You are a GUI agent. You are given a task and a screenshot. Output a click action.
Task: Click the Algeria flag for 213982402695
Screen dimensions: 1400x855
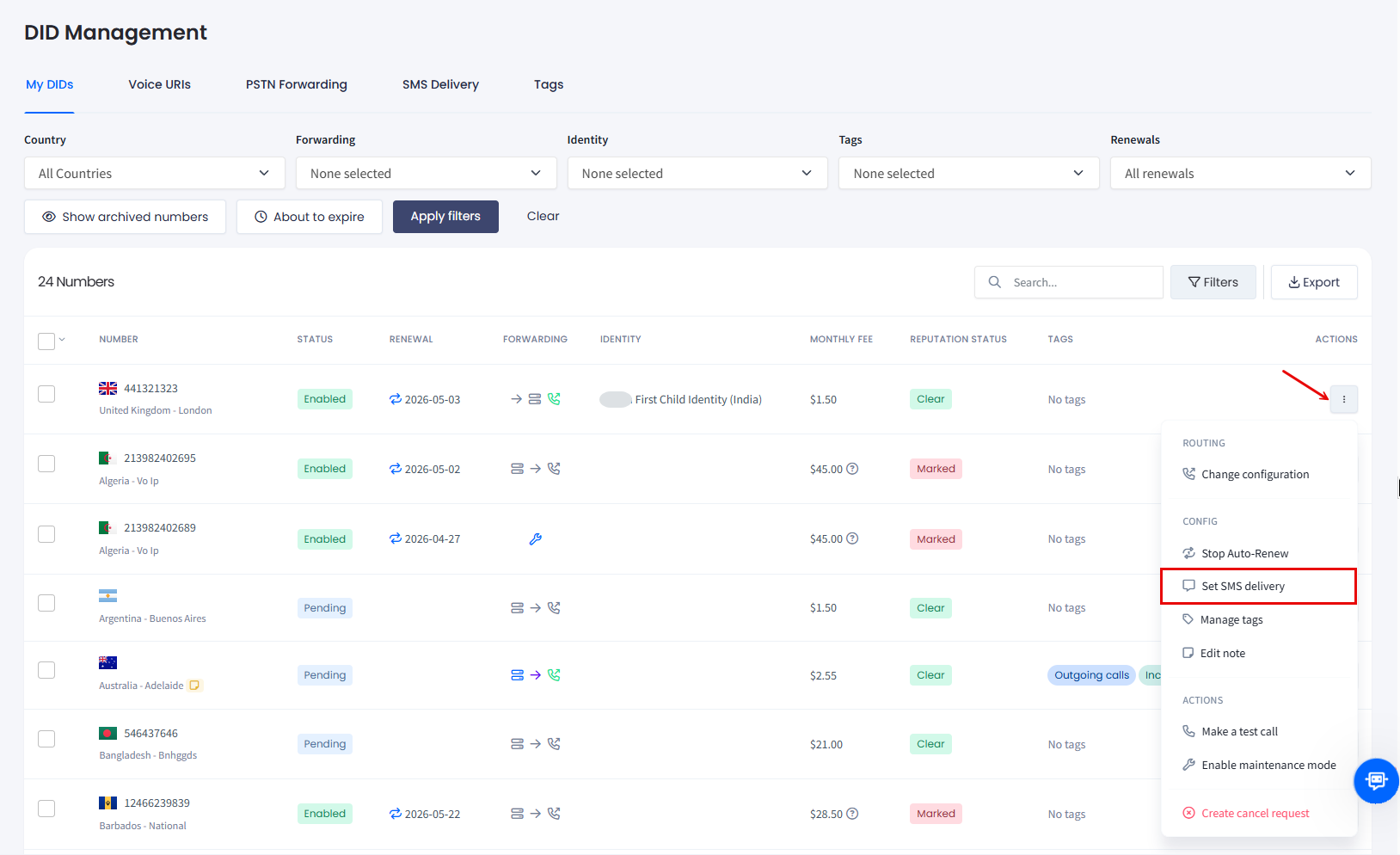[107, 458]
